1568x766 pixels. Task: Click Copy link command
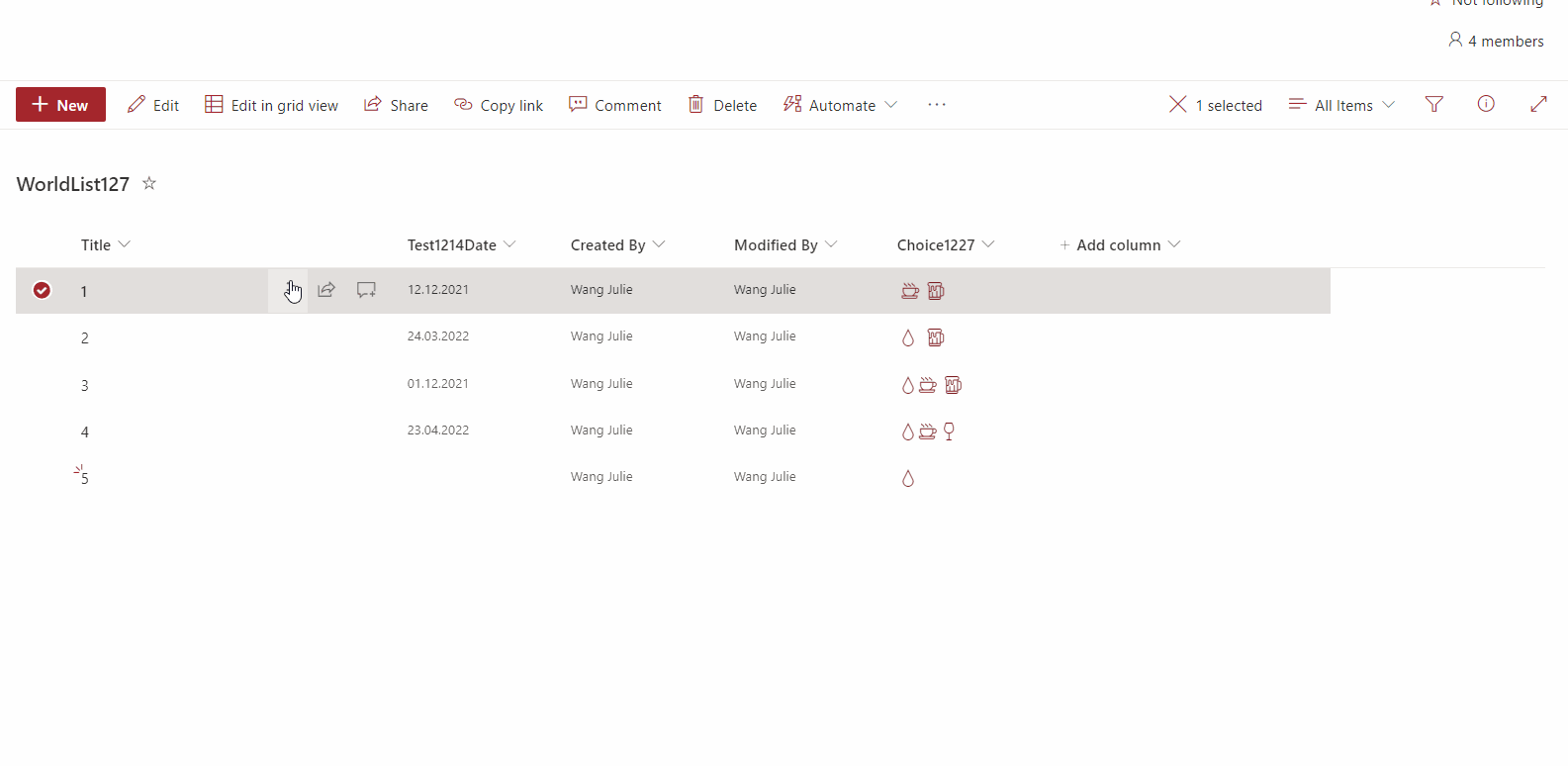(499, 105)
